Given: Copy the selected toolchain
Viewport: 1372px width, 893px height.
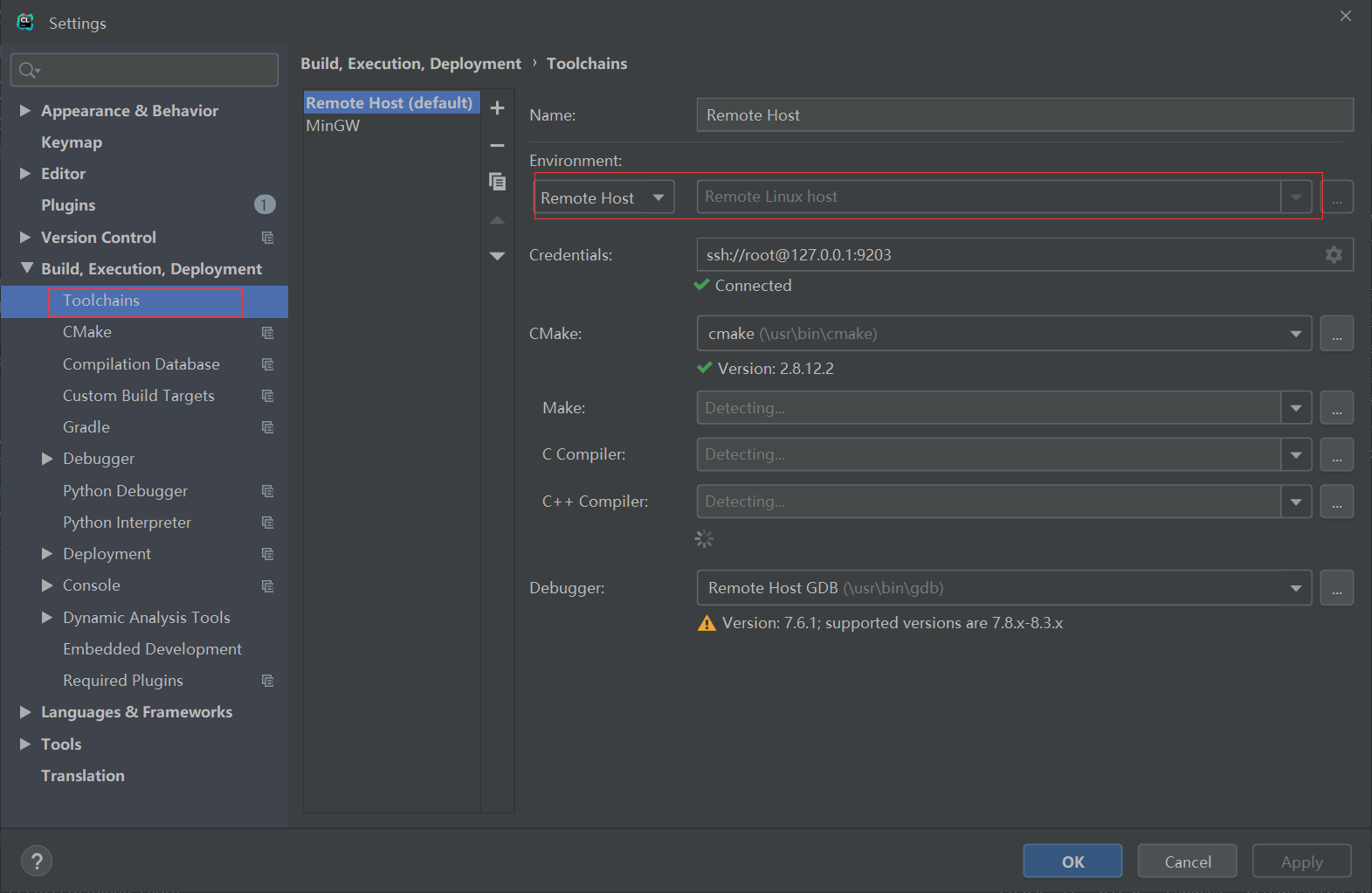Looking at the screenshot, I should [497, 182].
